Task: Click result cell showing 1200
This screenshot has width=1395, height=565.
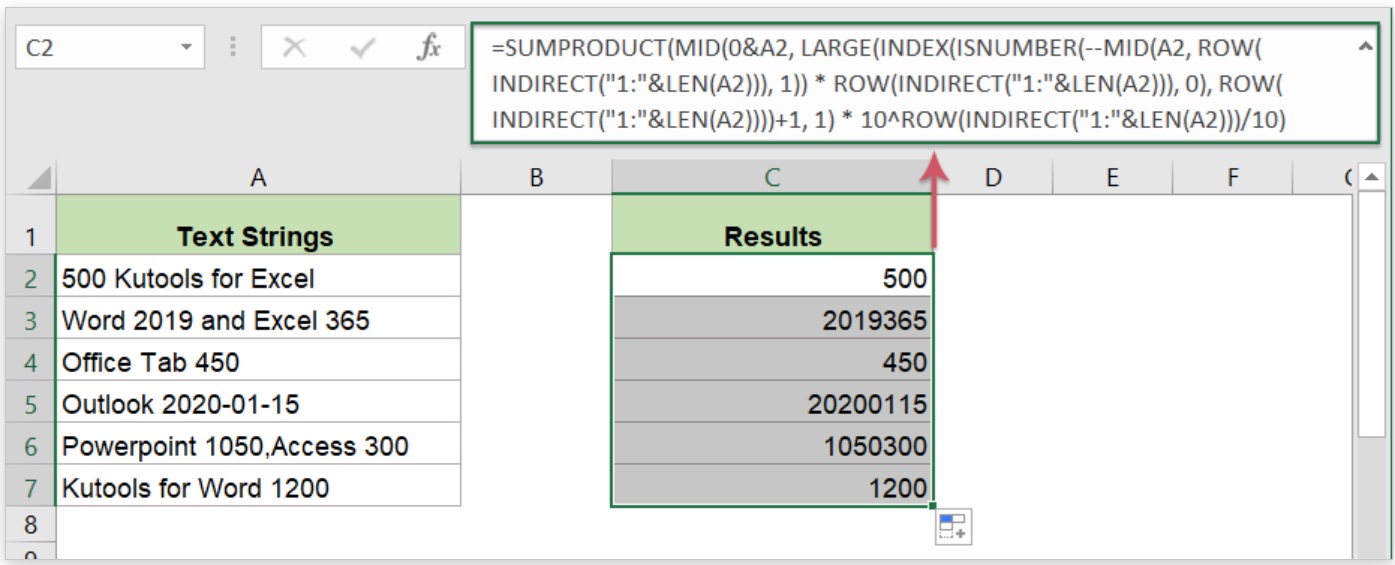Action: [772, 486]
